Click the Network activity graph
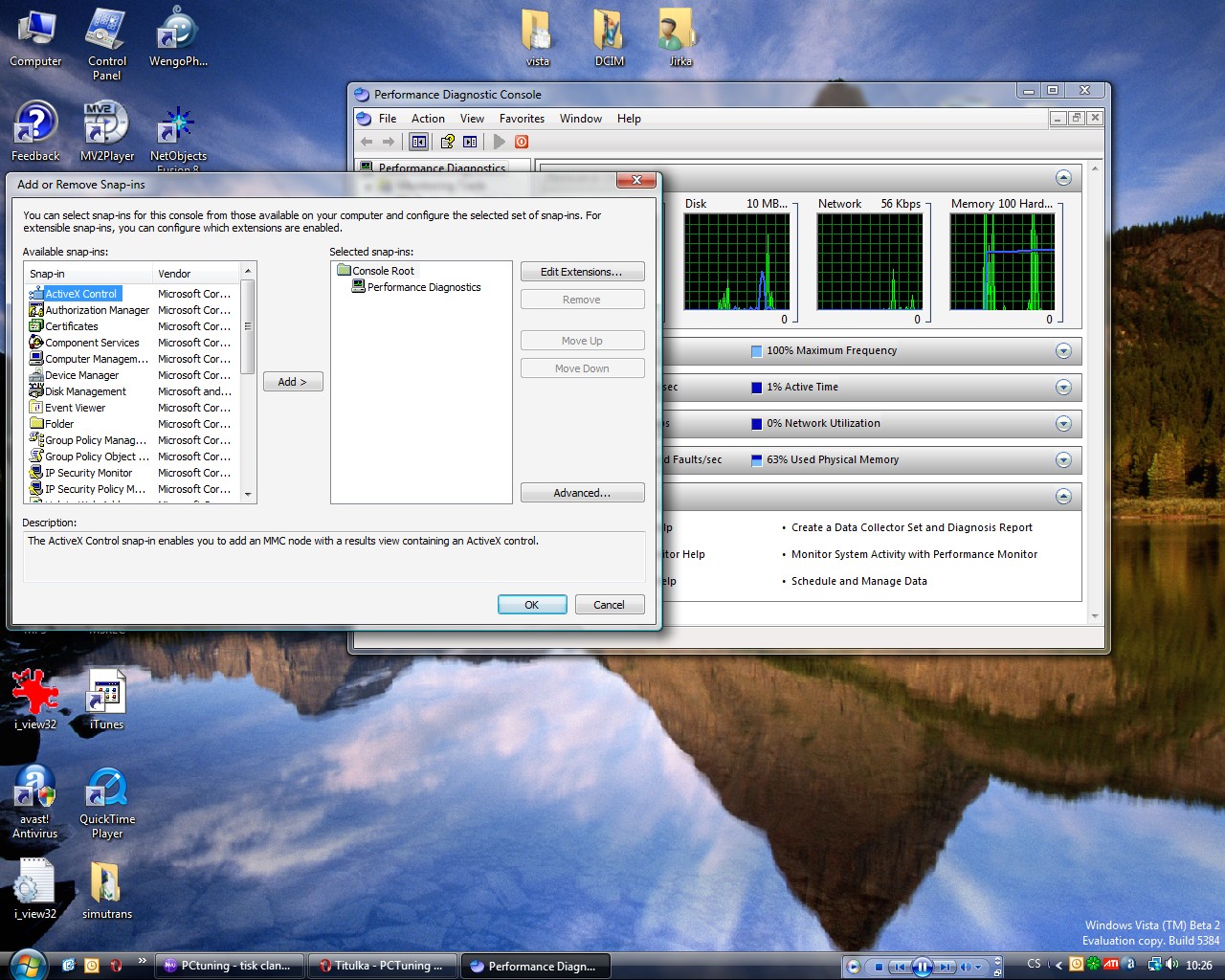Image resolution: width=1225 pixels, height=980 pixels. 870,262
